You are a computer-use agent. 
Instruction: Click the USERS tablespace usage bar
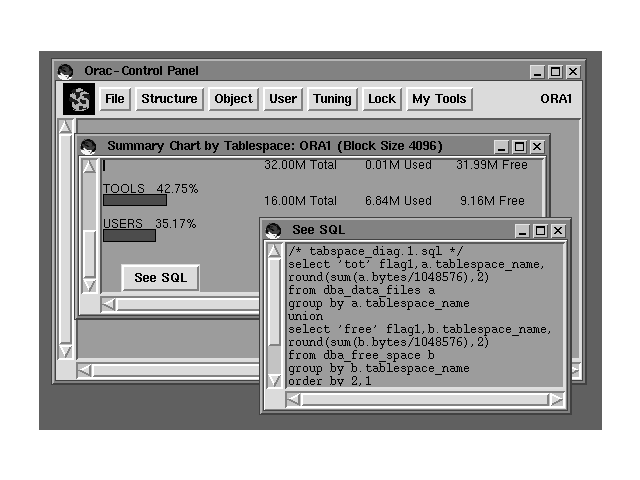pos(129,236)
